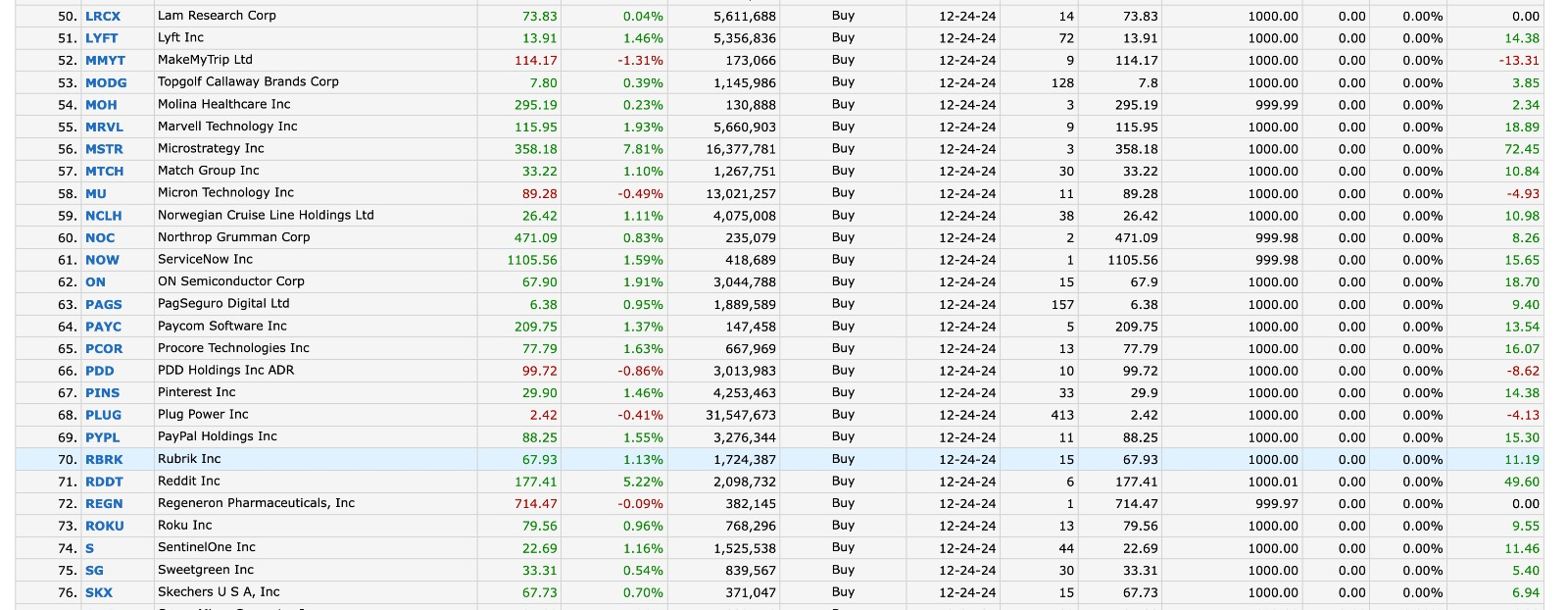Image resolution: width=1568 pixels, height=610 pixels.
Task: Click the REGN ticker symbol
Action: click(x=104, y=504)
